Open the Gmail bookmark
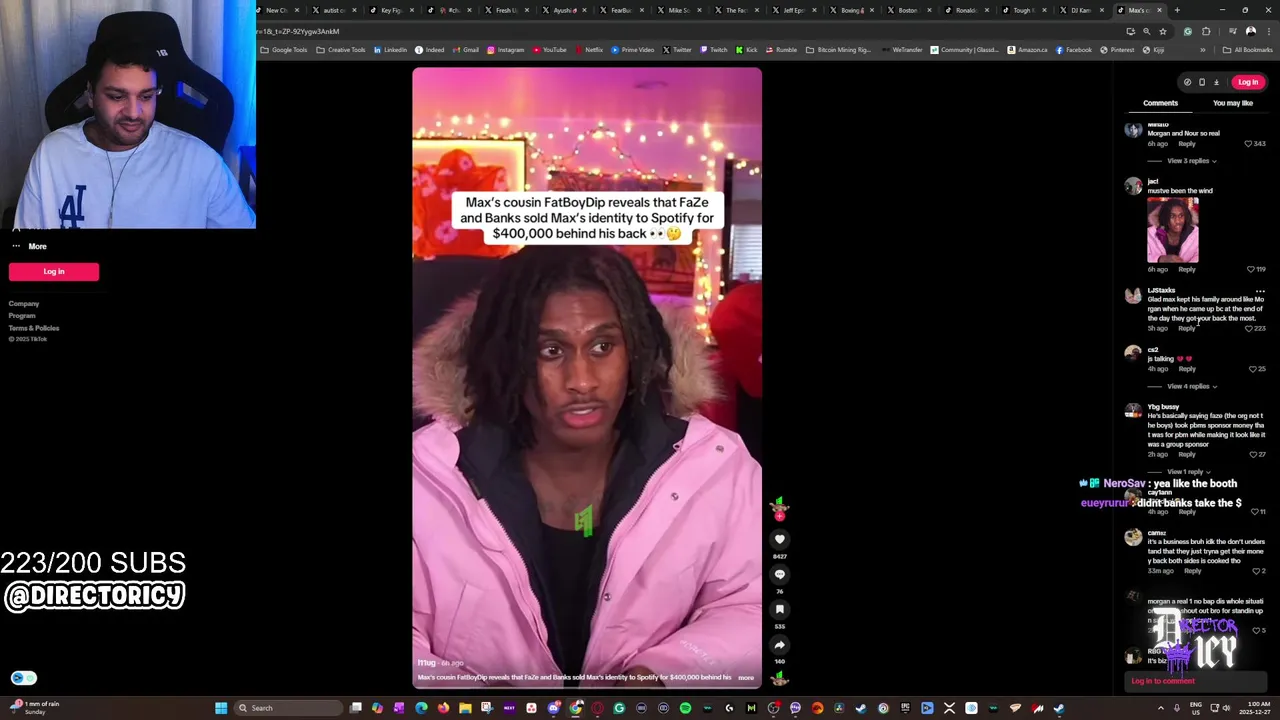1280x720 pixels. pos(466,50)
